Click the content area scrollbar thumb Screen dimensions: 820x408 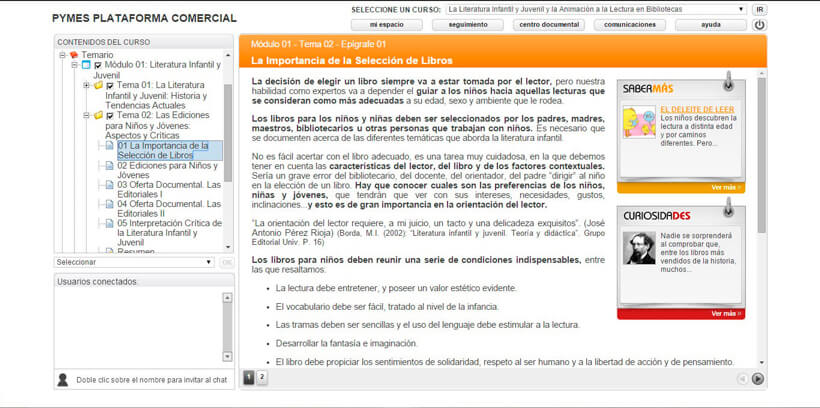point(761,155)
